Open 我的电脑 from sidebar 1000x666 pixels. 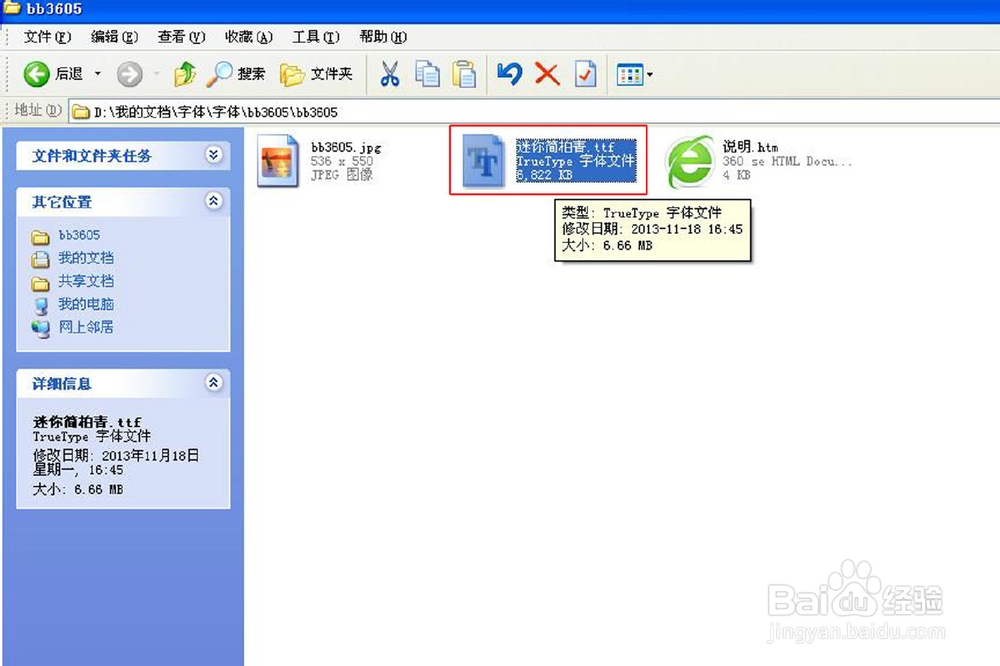coord(86,305)
